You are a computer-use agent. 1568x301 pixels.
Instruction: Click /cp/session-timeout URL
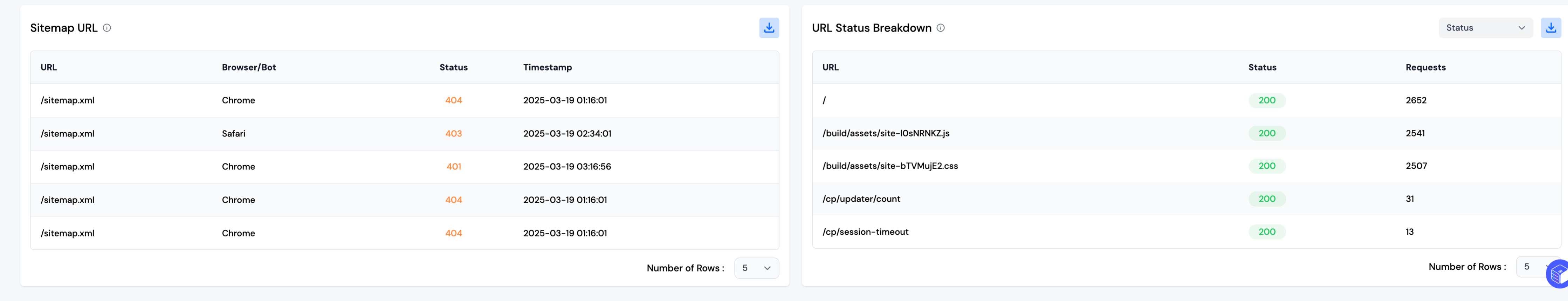coord(865,232)
